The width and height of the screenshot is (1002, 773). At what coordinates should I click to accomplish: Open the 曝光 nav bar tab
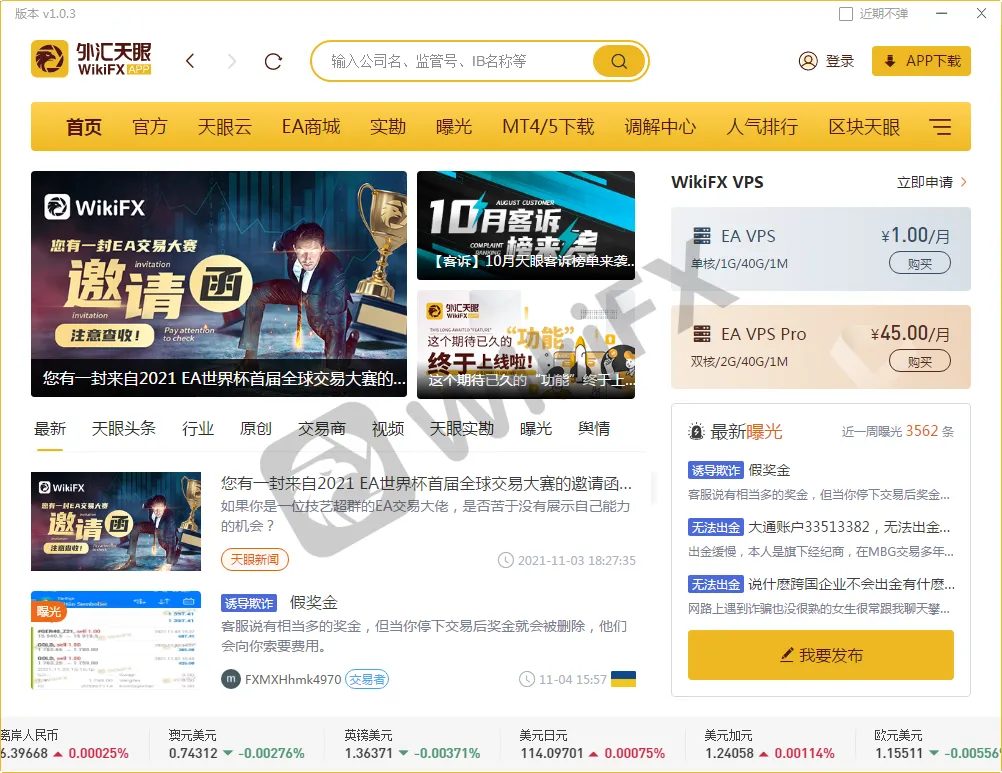point(454,126)
